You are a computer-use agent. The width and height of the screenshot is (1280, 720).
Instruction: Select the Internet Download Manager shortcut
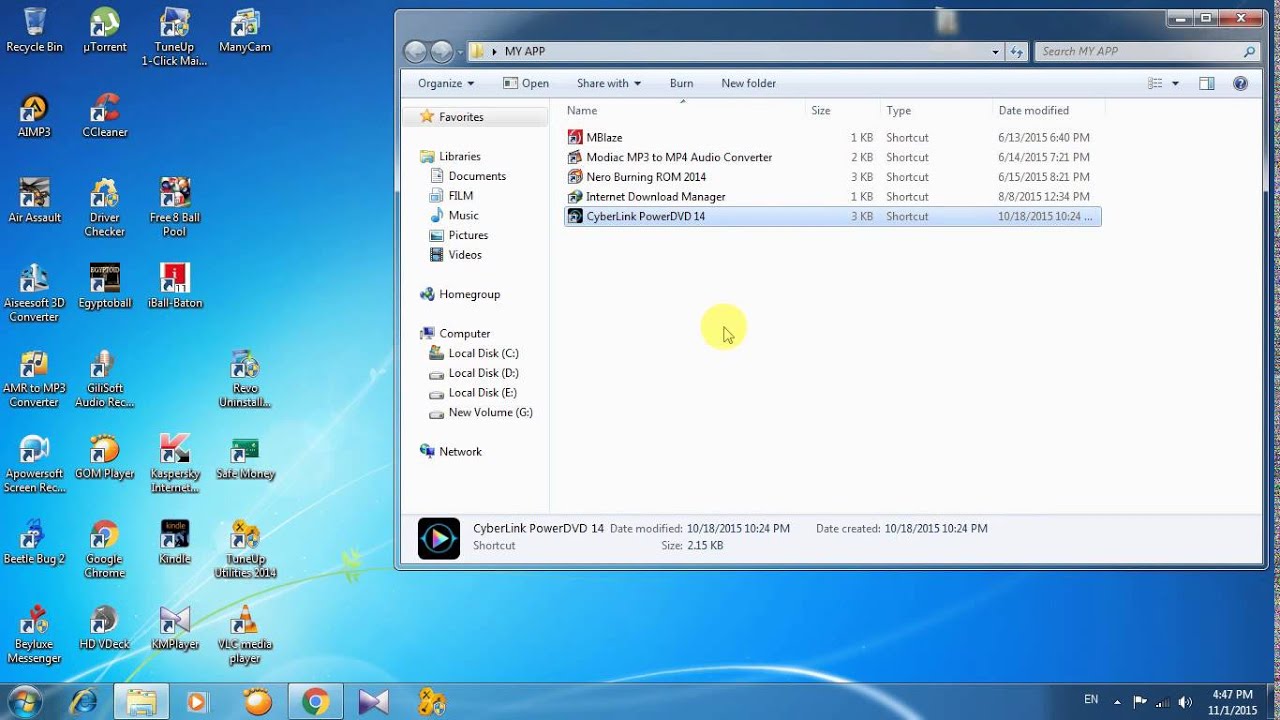pyautogui.click(x=832, y=197)
